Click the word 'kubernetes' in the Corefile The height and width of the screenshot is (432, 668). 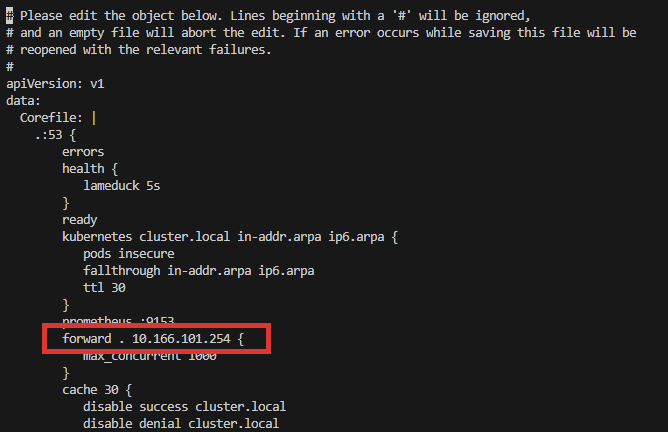click(x=97, y=237)
